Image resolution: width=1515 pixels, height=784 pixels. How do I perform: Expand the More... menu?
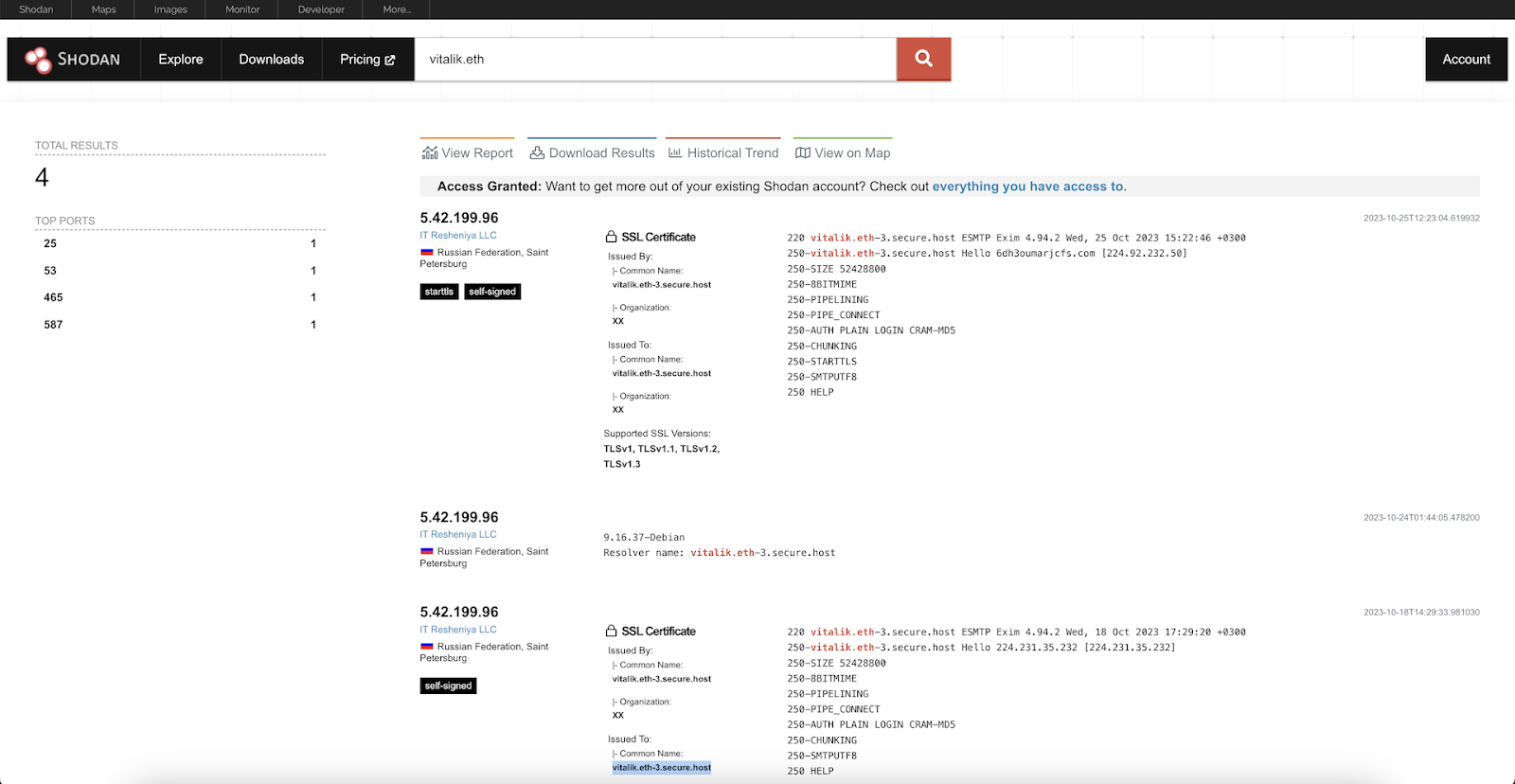click(397, 9)
